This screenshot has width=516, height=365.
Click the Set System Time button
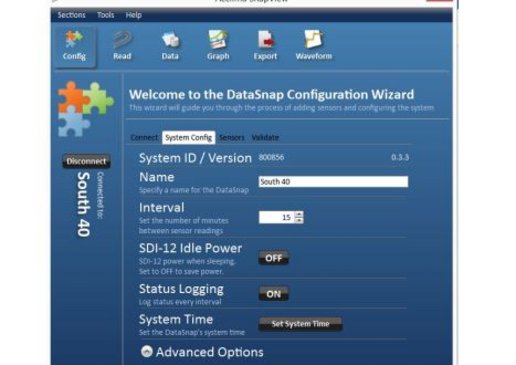(300, 324)
